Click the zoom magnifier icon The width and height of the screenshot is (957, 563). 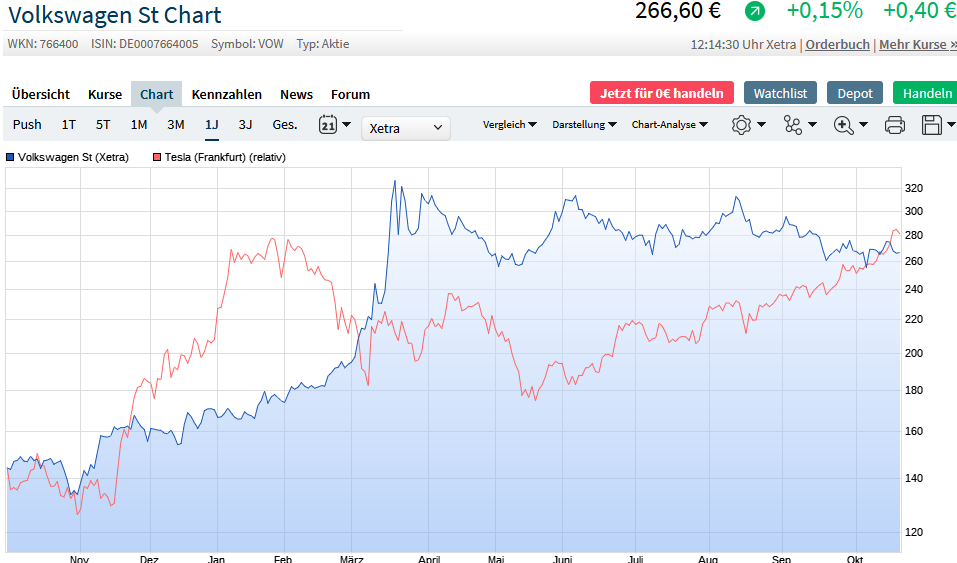click(843, 125)
